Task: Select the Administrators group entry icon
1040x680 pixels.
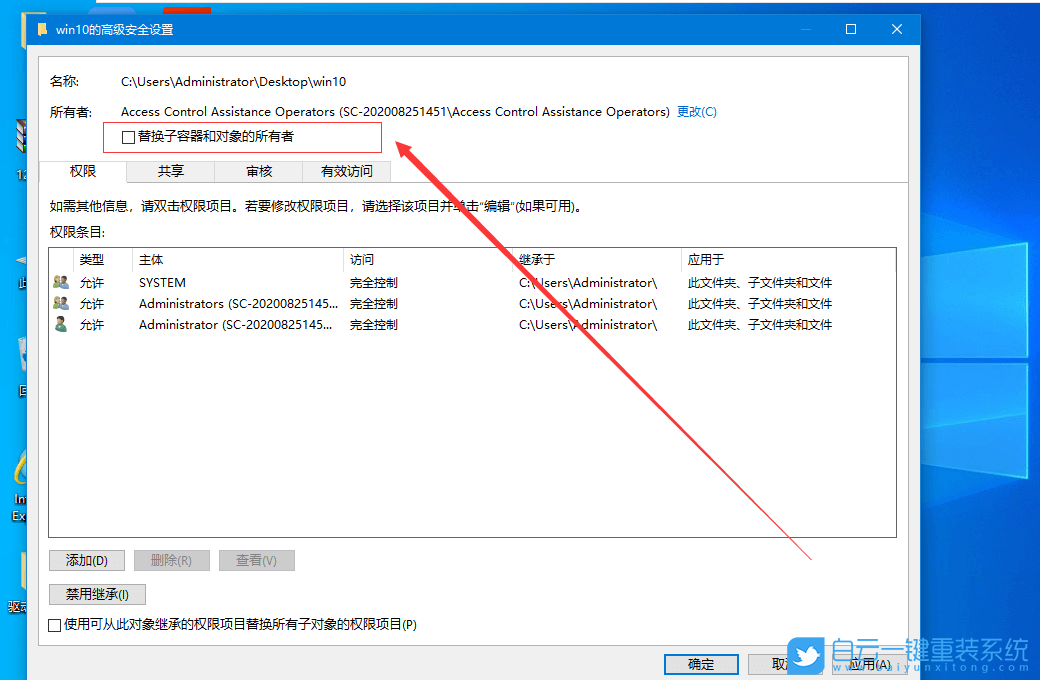Action: [x=61, y=303]
